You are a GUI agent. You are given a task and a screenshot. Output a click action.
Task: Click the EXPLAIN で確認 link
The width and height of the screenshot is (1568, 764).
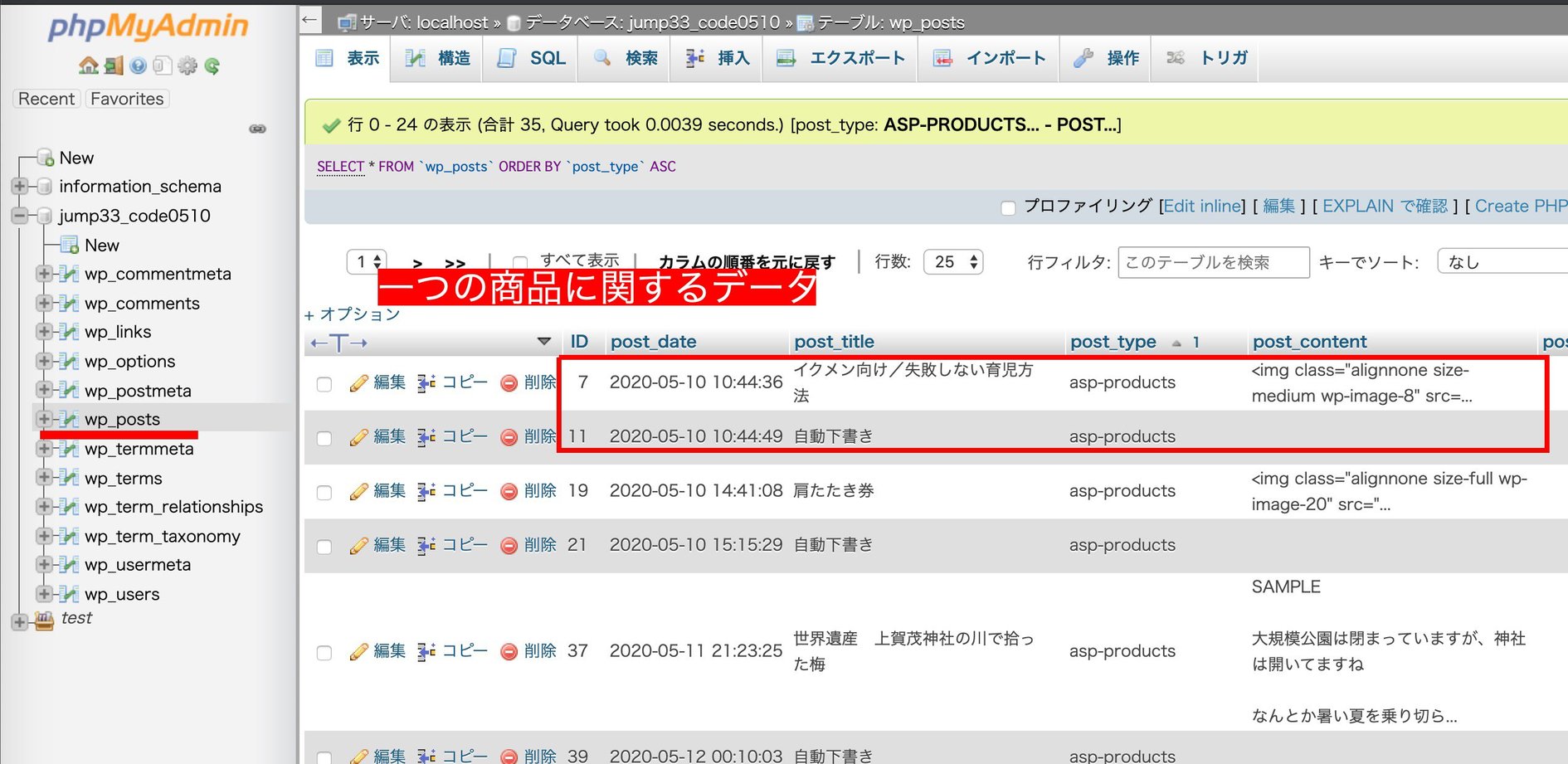(1384, 206)
